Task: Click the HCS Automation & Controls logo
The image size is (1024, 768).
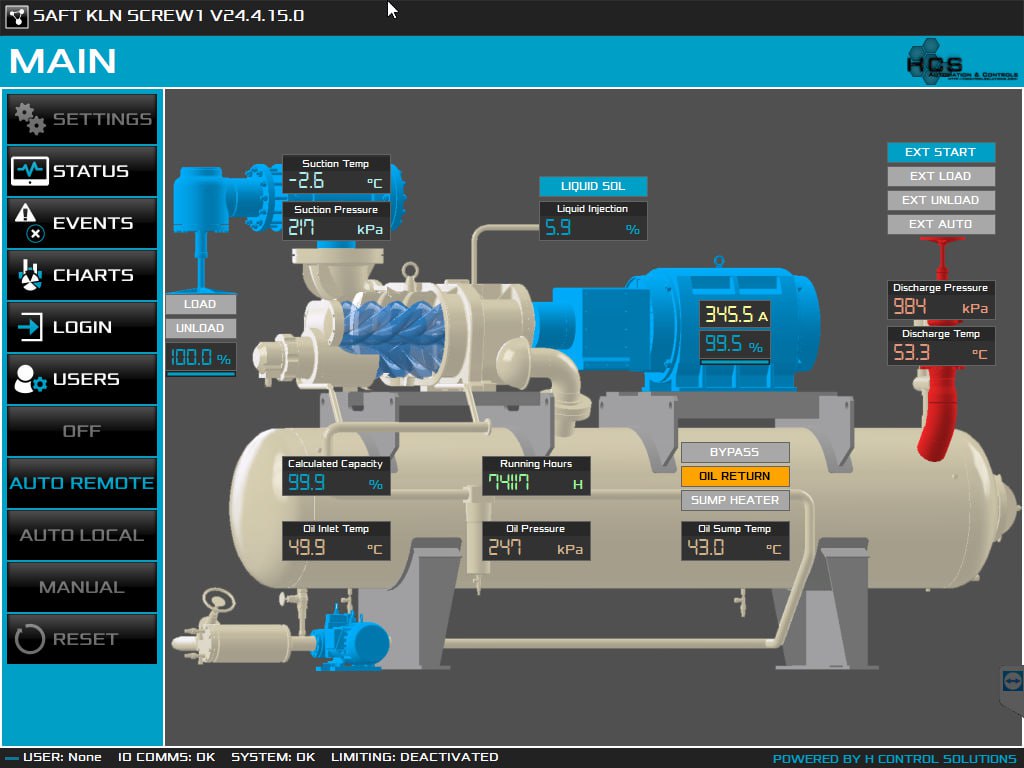Action: point(961,63)
